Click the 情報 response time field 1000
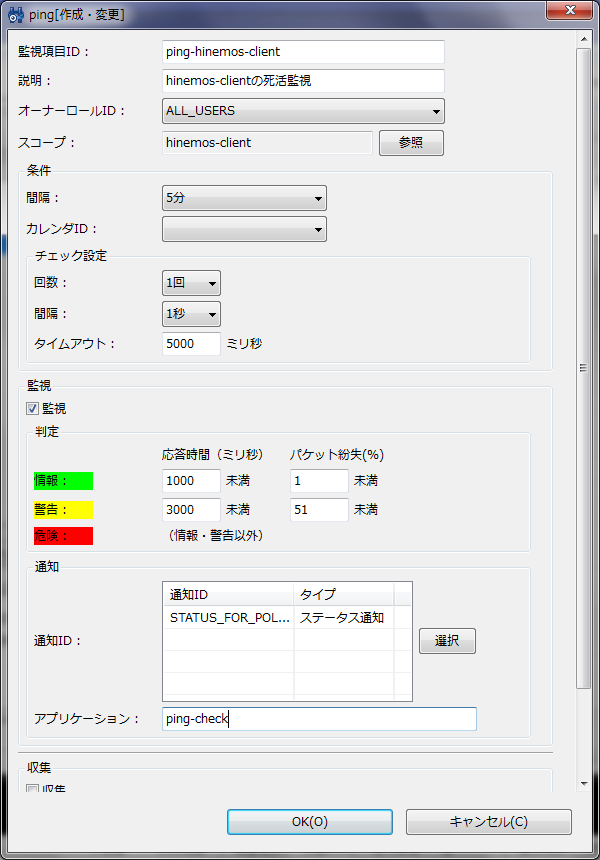Viewport: 600px width, 860px height. click(191, 481)
